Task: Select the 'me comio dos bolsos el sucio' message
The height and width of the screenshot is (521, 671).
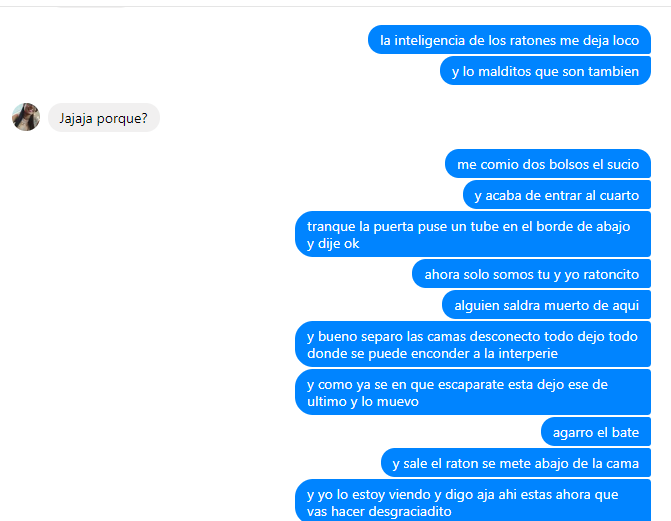Action: [x=548, y=164]
